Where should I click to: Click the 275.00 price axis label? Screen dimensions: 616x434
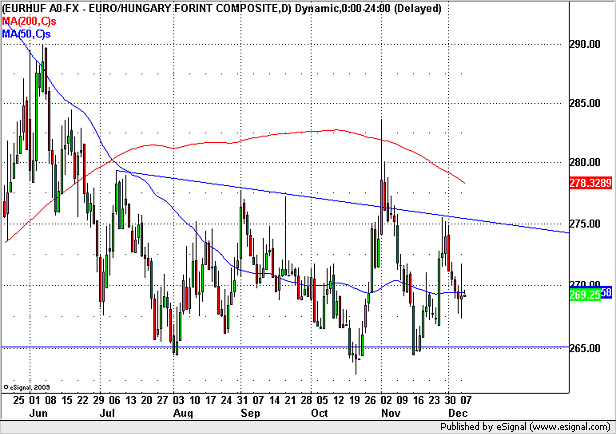point(585,224)
